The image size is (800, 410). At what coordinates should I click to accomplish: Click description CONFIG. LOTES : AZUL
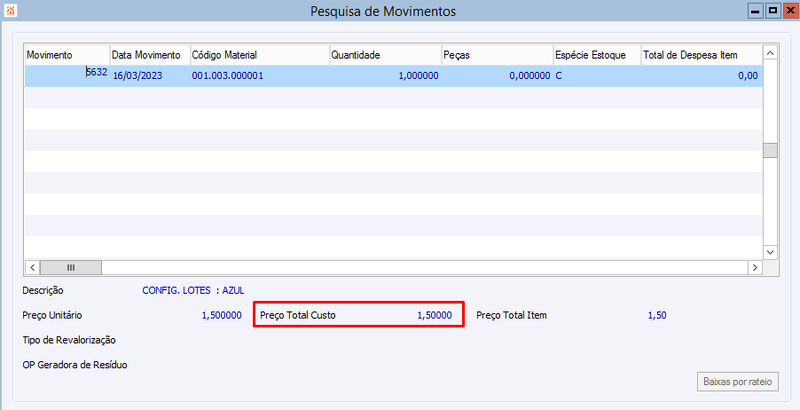click(x=193, y=290)
